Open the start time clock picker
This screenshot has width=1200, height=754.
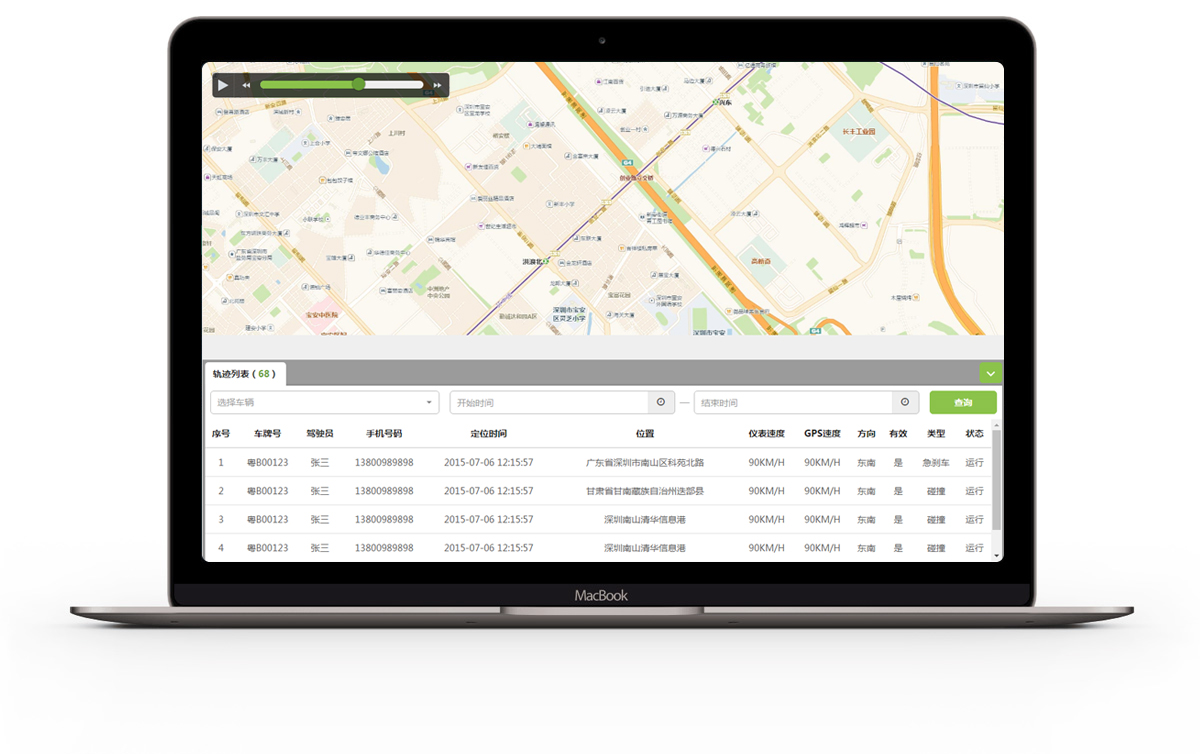pyautogui.click(x=660, y=402)
